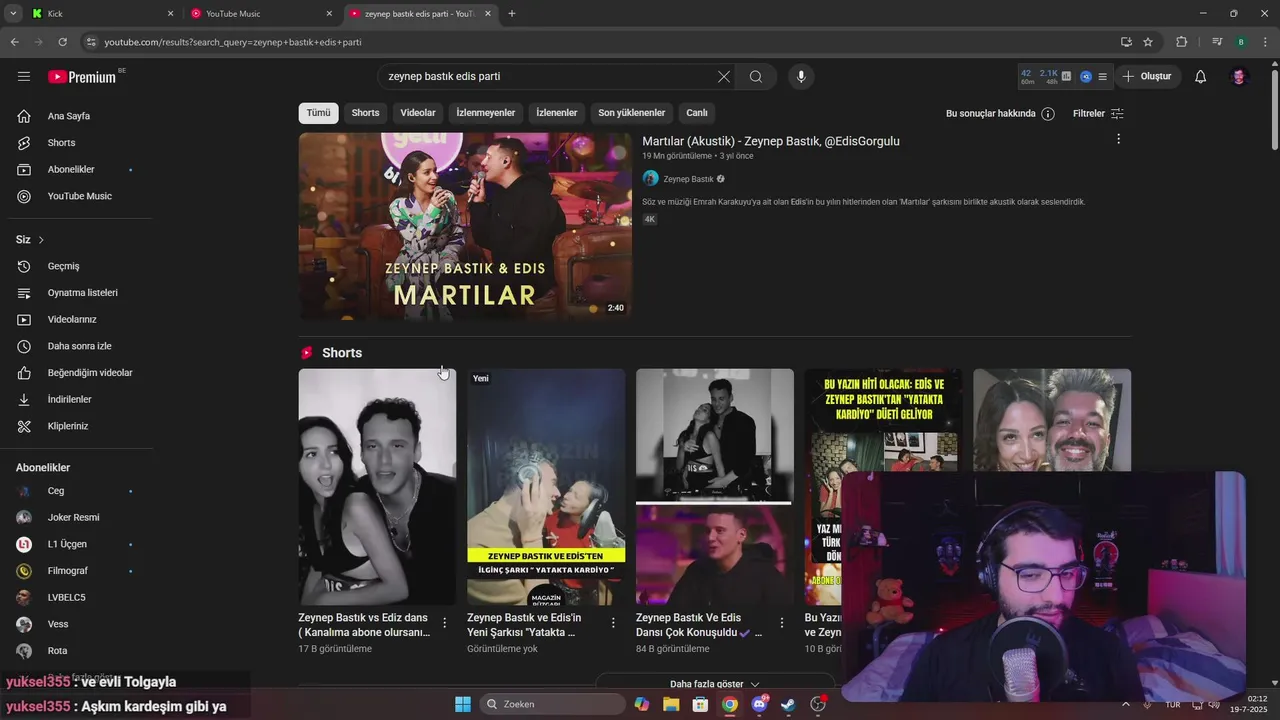Click blue round extension icon in header
The height and width of the screenshot is (720, 1280).
pos(1085,77)
